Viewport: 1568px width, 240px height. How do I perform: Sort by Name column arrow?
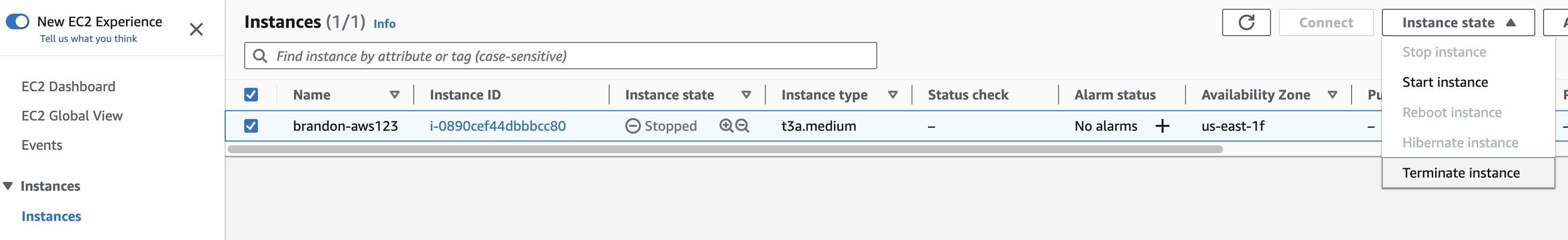394,95
